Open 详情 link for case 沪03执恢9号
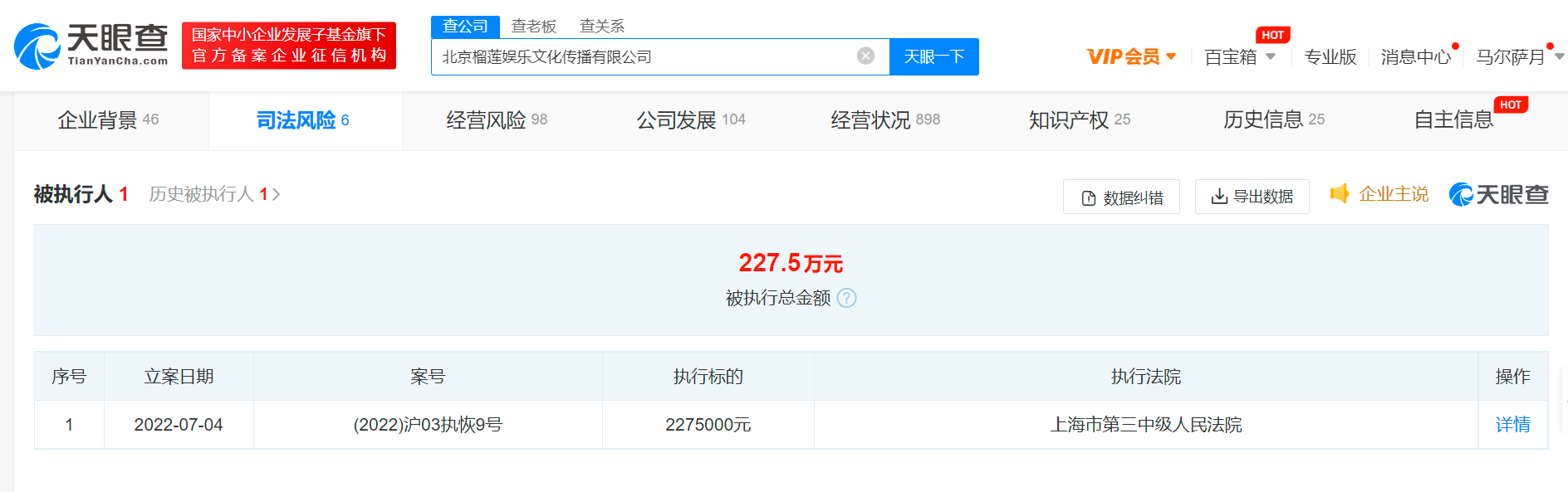 [1512, 425]
